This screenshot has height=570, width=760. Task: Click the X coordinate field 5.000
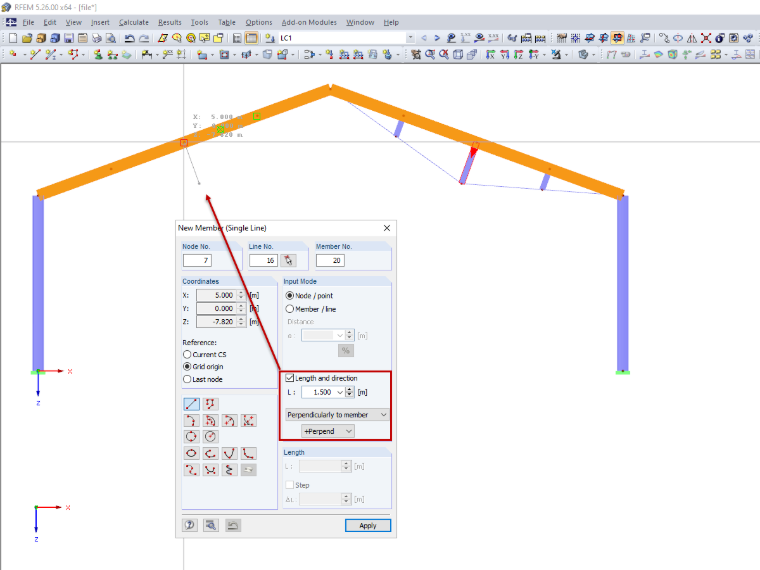click(x=216, y=295)
